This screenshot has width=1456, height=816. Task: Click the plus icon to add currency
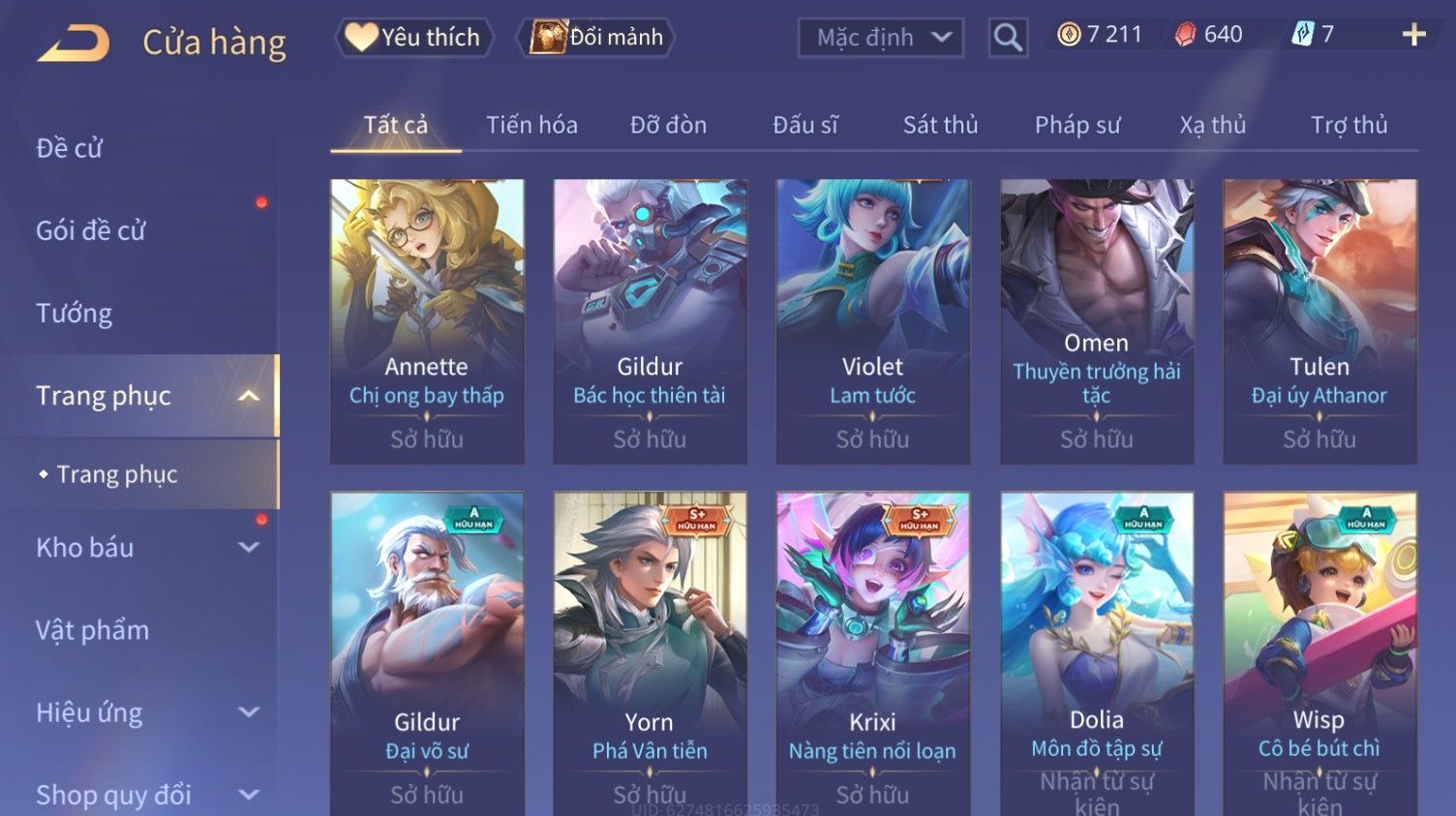coord(1414,35)
